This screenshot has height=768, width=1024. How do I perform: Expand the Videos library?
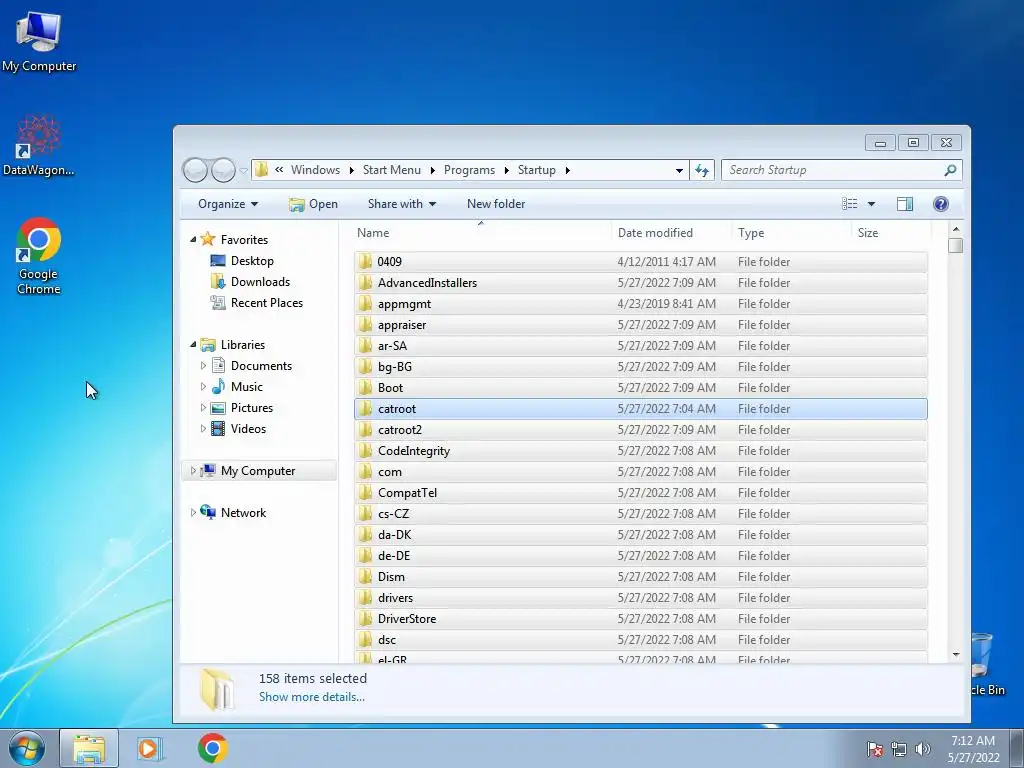[x=203, y=428]
